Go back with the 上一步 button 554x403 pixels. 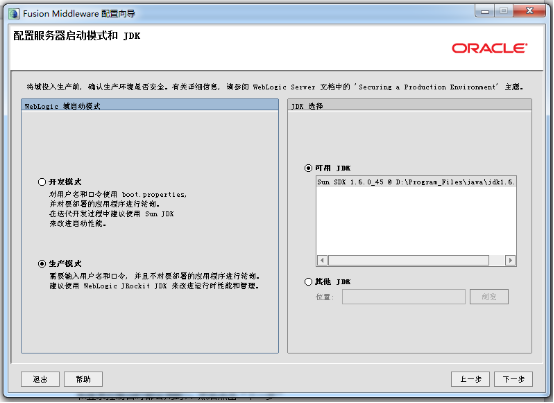[x=470, y=379]
